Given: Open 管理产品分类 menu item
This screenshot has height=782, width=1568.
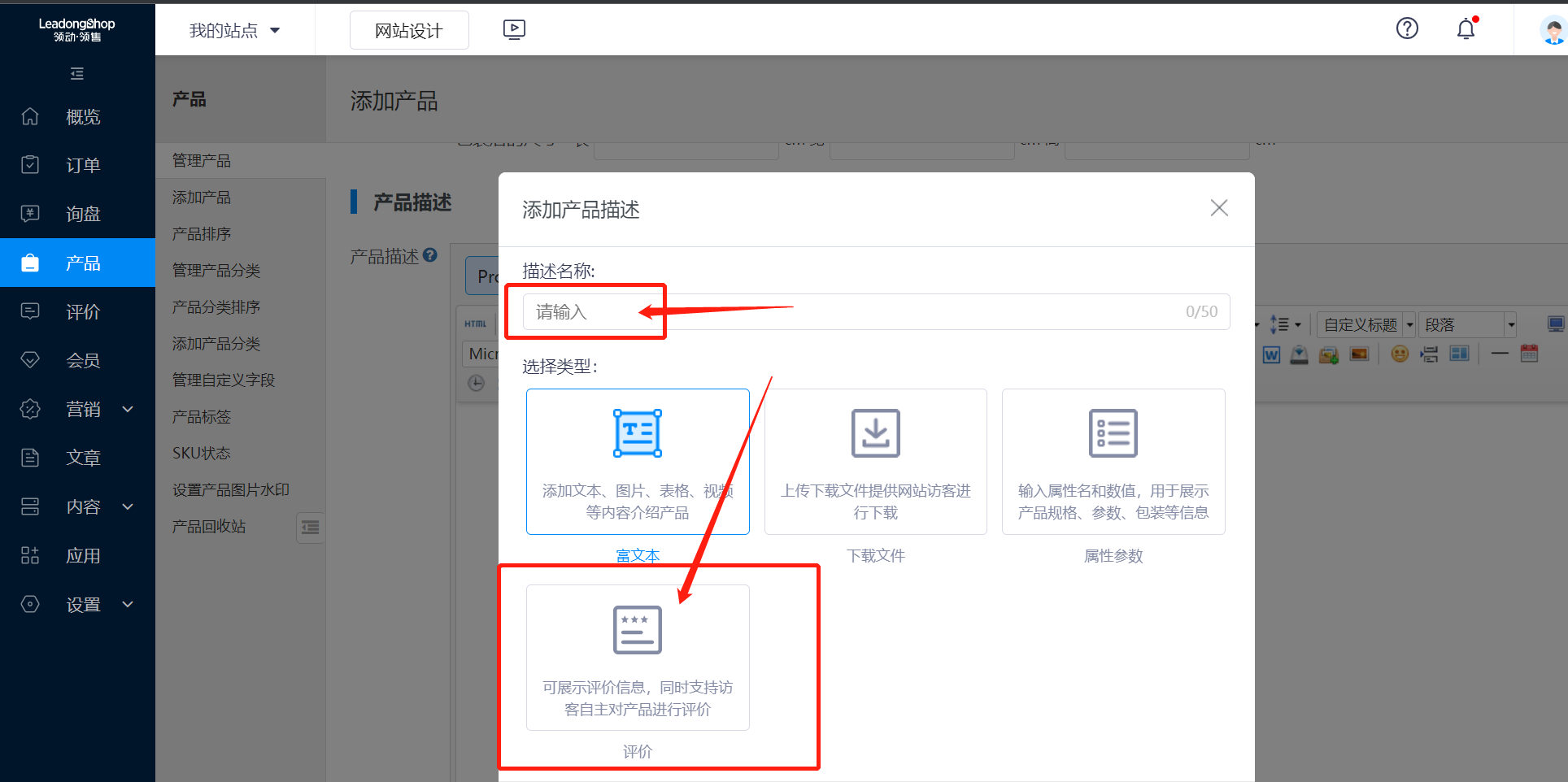Looking at the screenshot, I should pos(216,270).
